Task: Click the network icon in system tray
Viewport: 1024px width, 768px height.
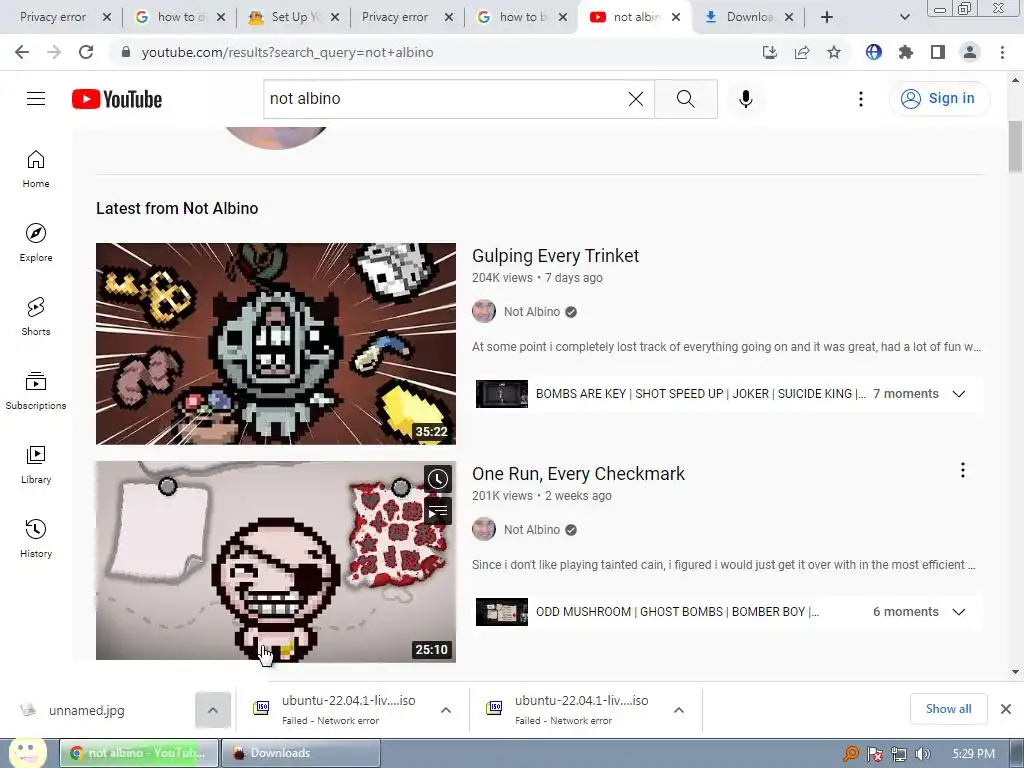Action: click(899, 754)
